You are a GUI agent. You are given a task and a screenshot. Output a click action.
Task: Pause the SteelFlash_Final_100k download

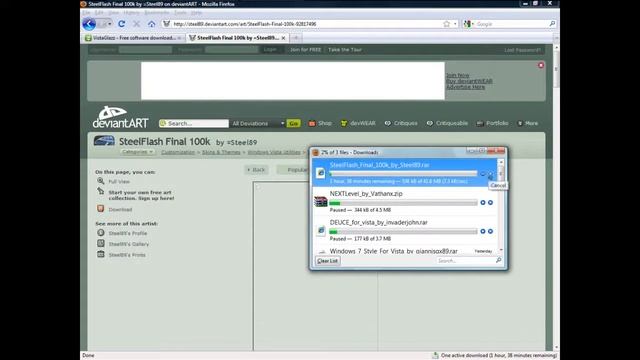coord(483,174)
